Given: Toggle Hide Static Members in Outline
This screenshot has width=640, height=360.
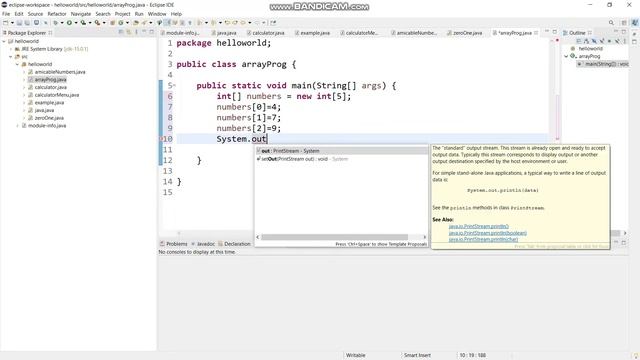Looking at the screenshot, I should pos(602,41).
